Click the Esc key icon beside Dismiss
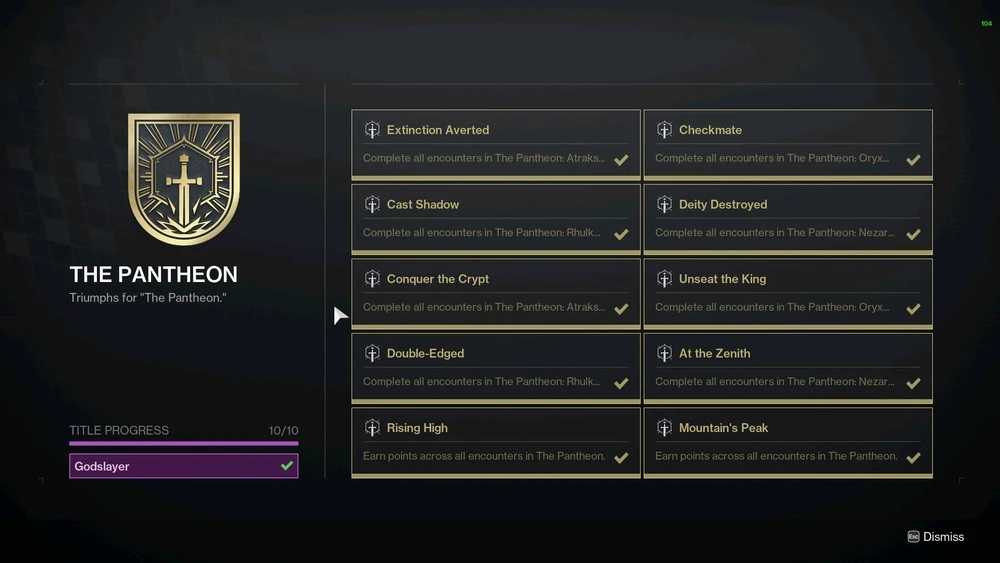The image size is (1000, 563). (913, 537)
